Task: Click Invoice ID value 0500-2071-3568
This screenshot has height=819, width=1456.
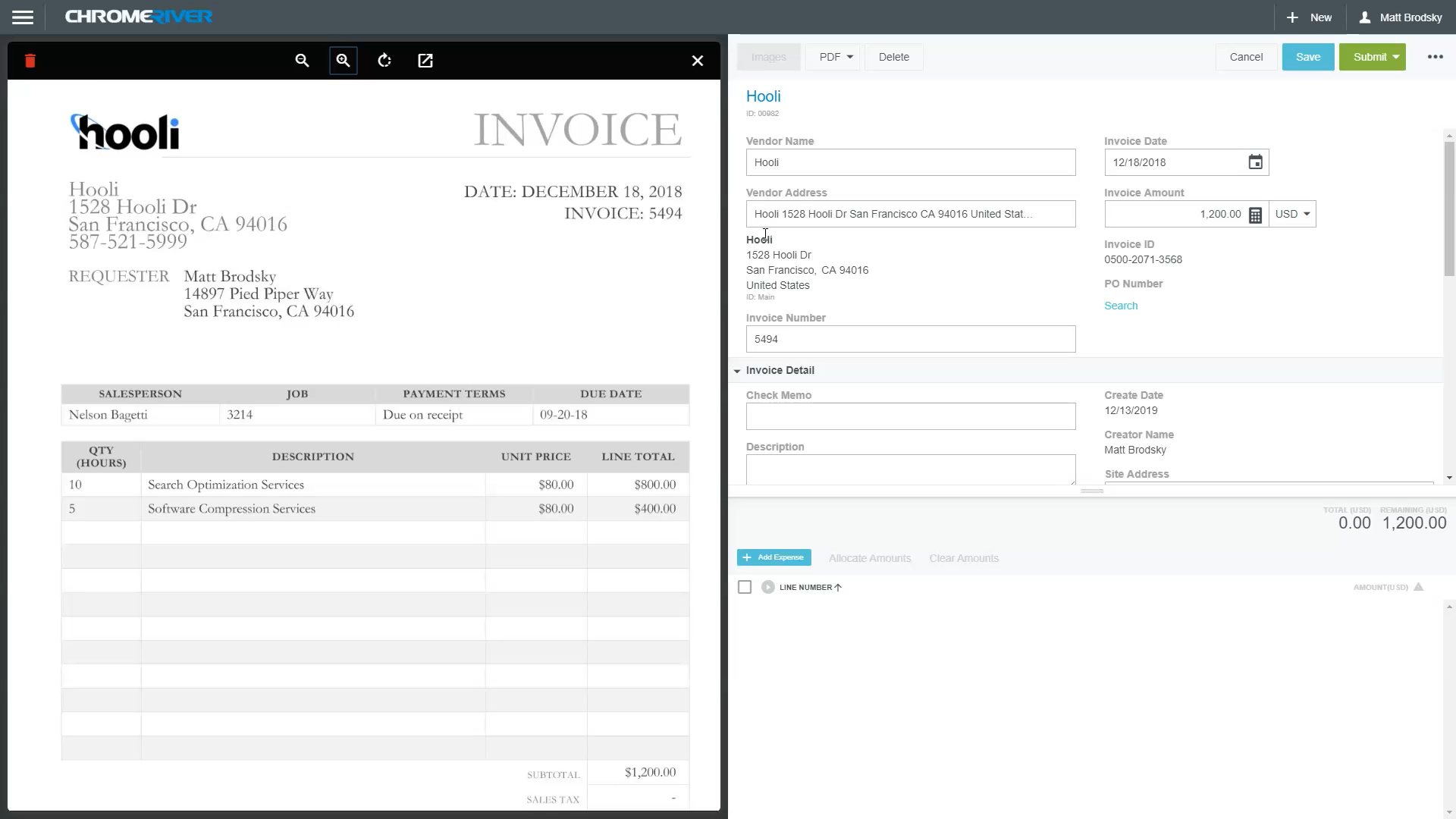Action: point(1143,259)
